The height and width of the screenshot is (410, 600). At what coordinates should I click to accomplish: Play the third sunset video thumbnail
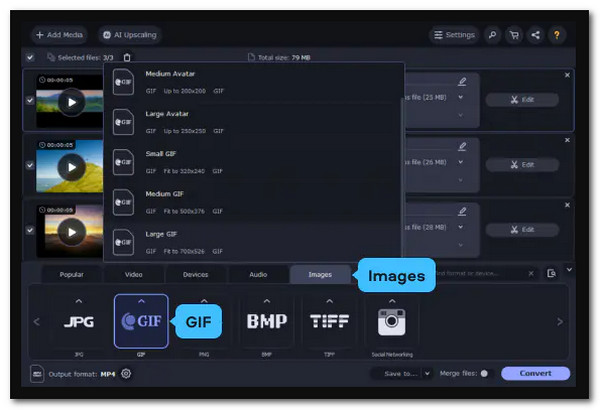click(x=72, y=232)
